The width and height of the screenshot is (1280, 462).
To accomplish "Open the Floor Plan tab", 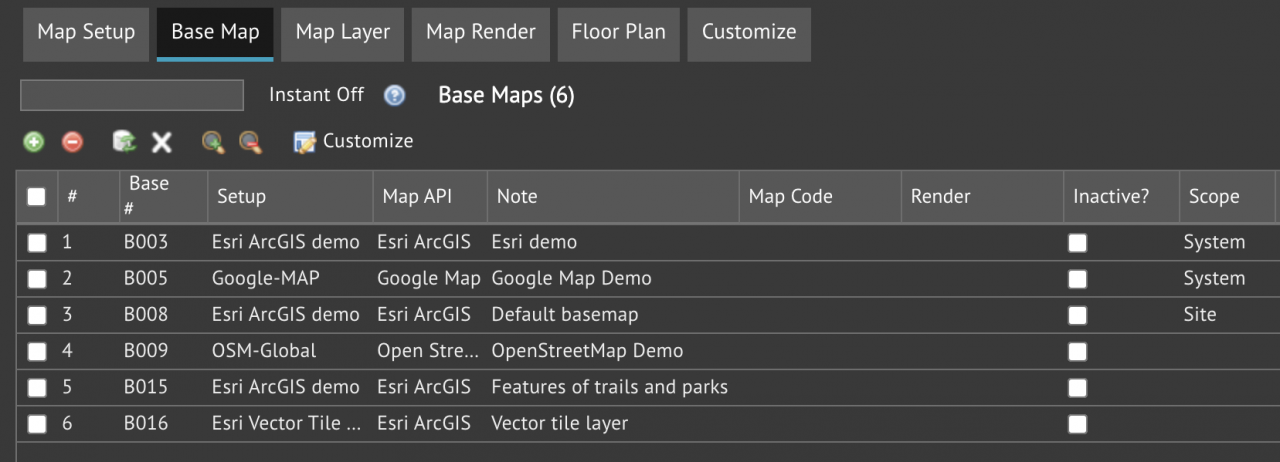I will 618,32.
